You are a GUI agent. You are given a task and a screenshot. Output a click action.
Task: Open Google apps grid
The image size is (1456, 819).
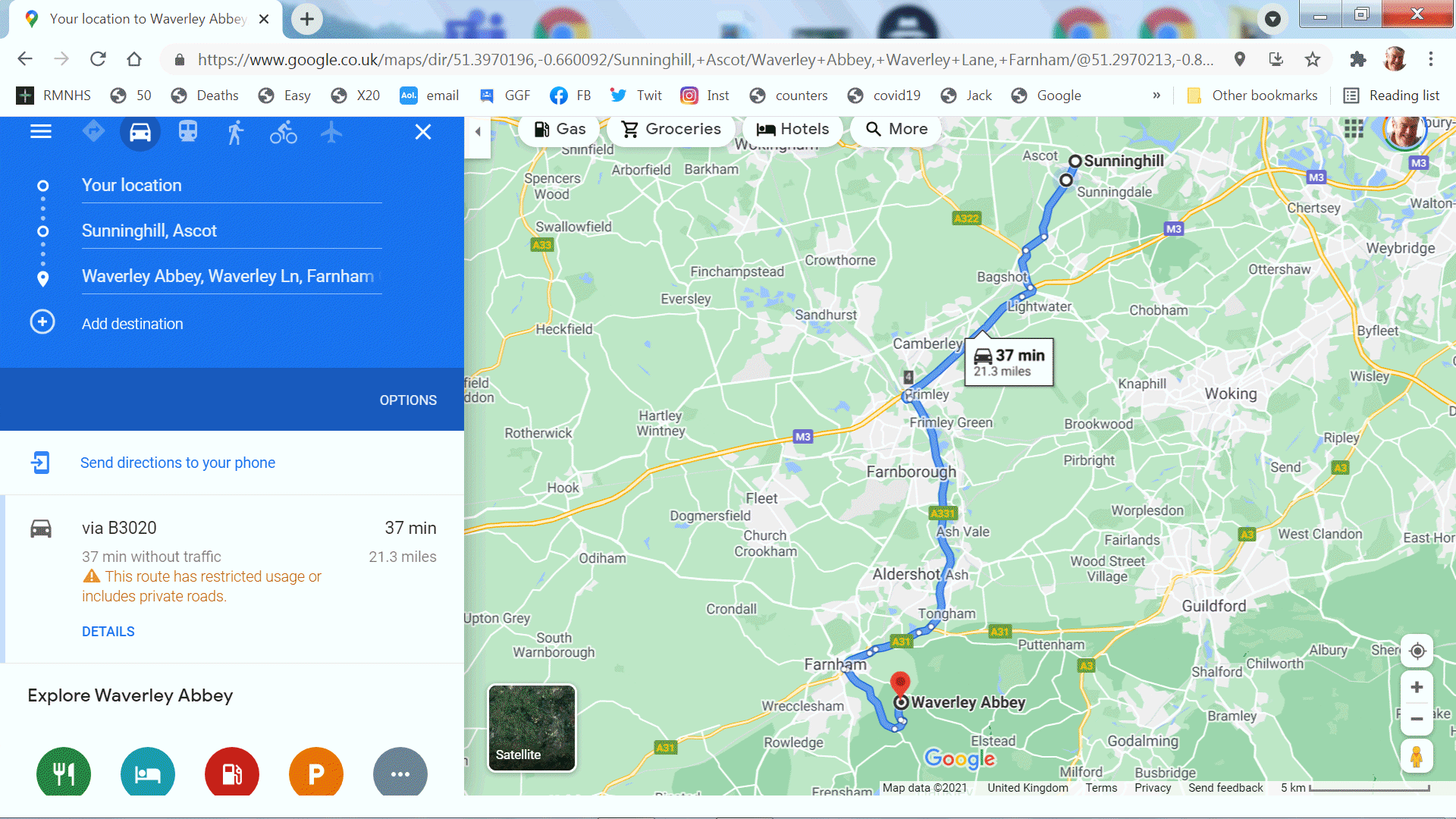pos(1354,129)
